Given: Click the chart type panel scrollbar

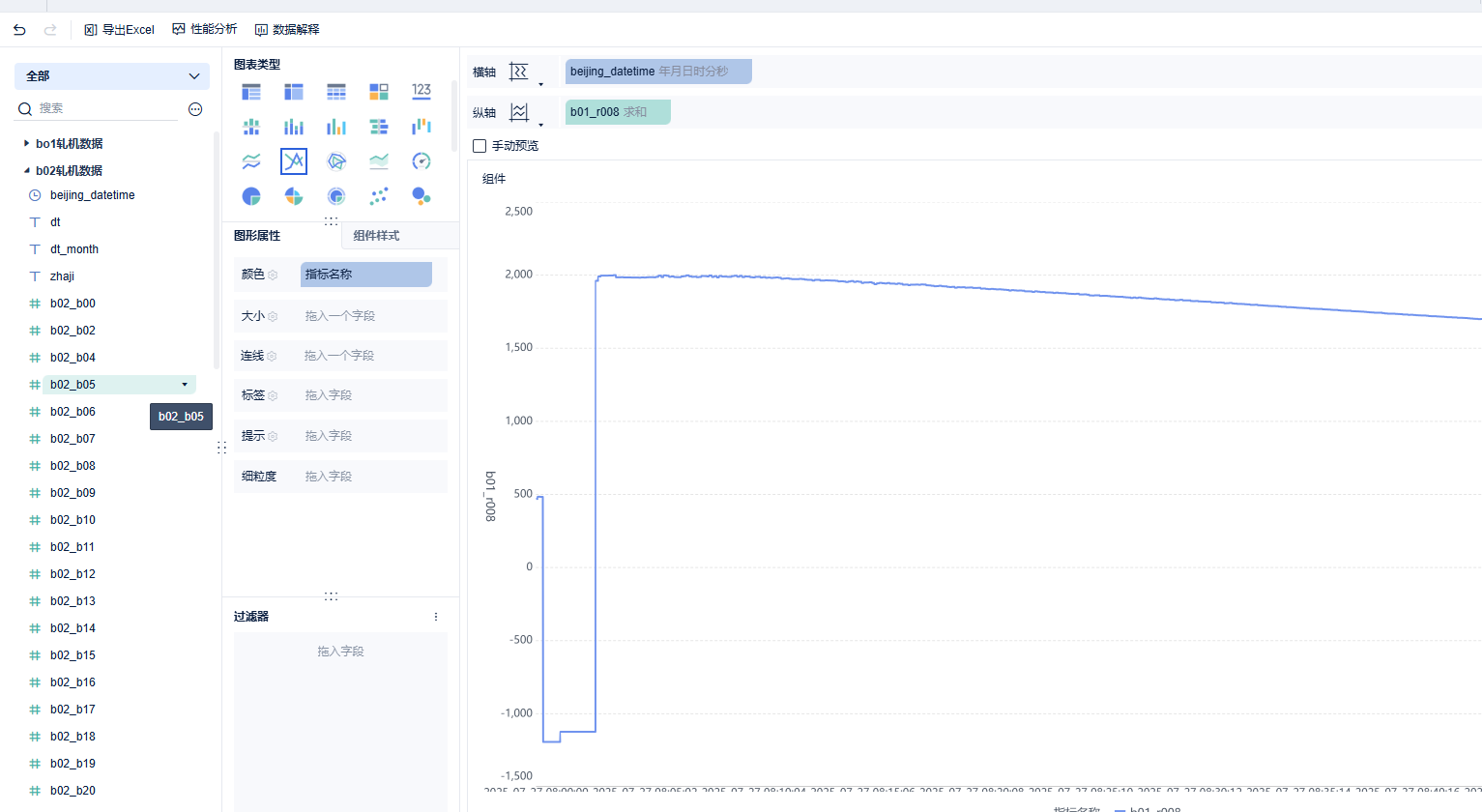Looking at the screenshot, I should 453,116.
